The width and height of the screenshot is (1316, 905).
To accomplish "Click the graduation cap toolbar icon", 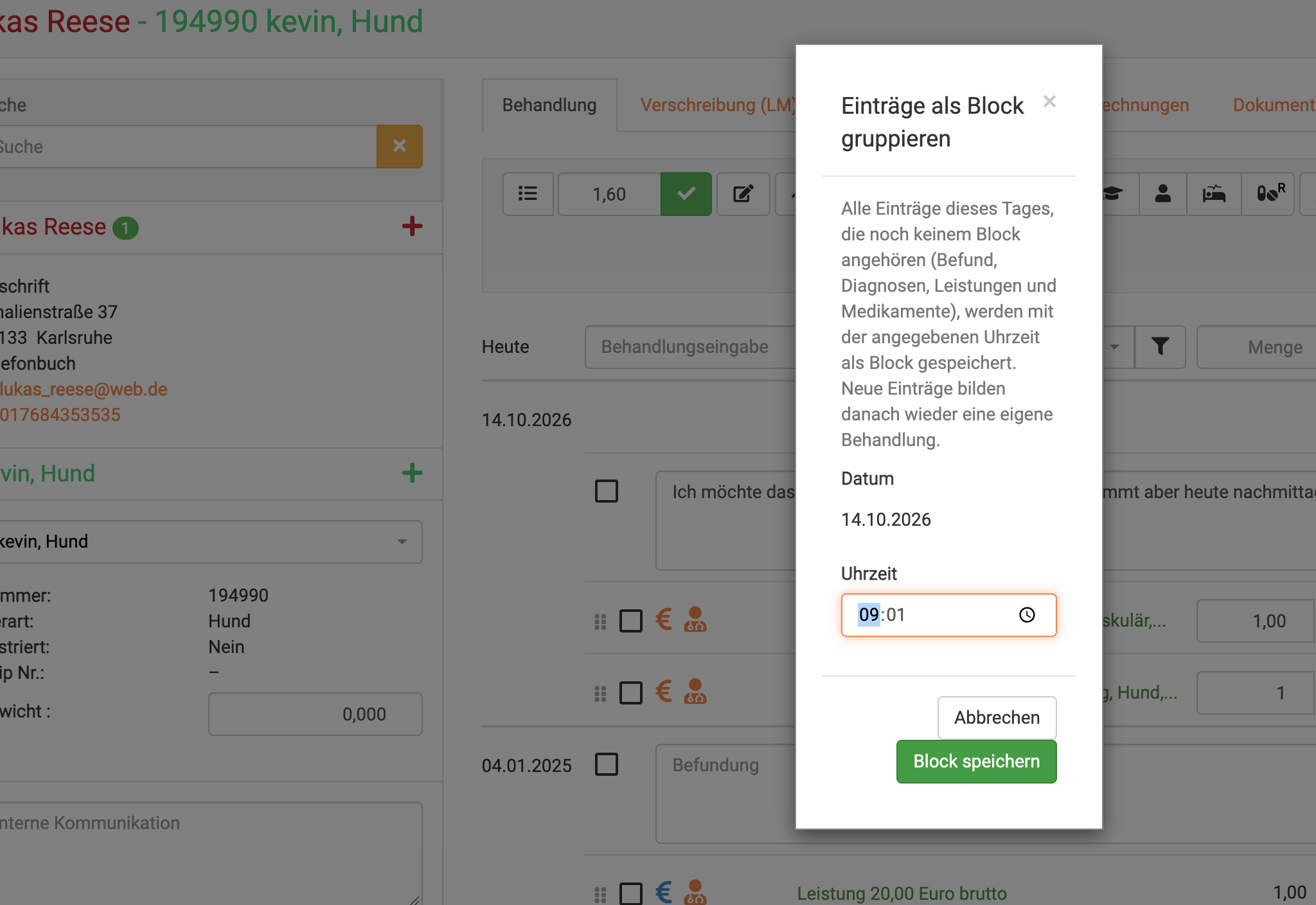I will (1114, 193).
